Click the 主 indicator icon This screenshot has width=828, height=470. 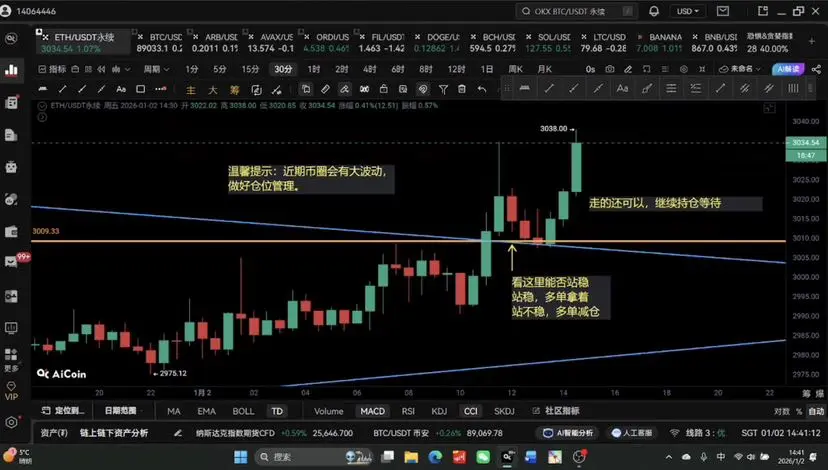tap(191, 90)
